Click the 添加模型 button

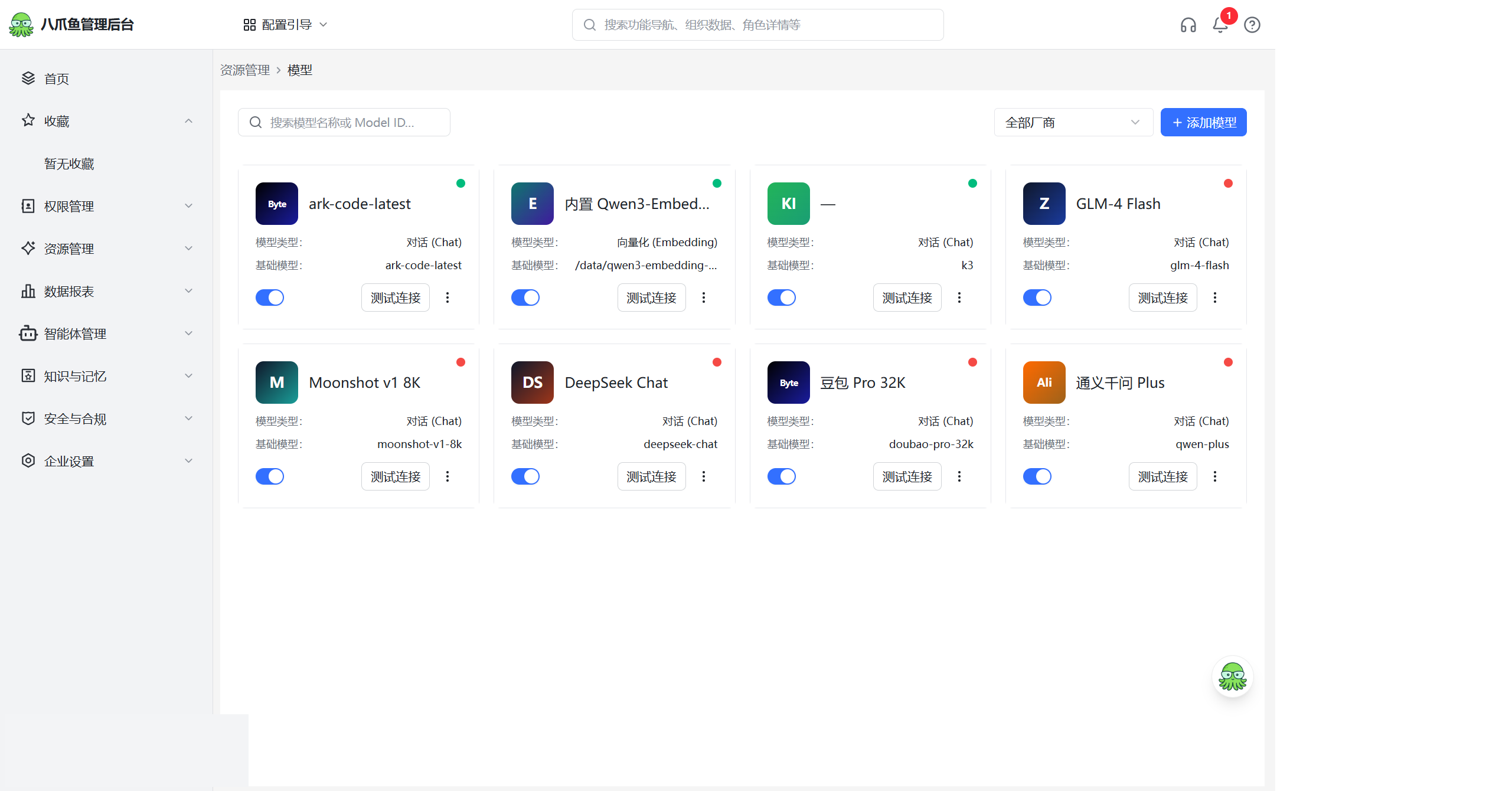[1203, 122]
